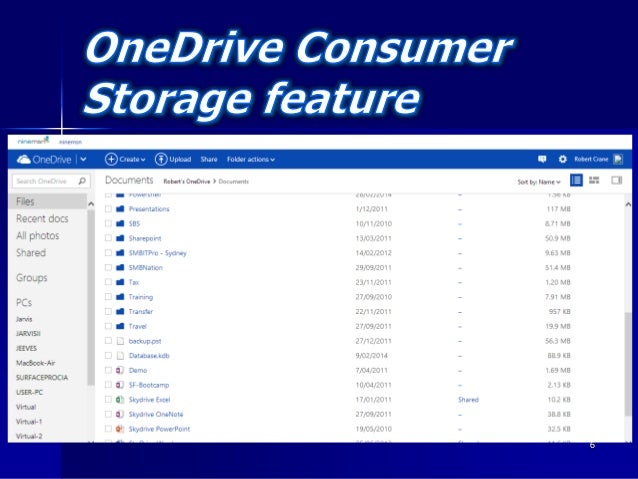638x479 pixels.
Task: Open the OneDrive app switcher chevron
Action: (x=83, y=160)
